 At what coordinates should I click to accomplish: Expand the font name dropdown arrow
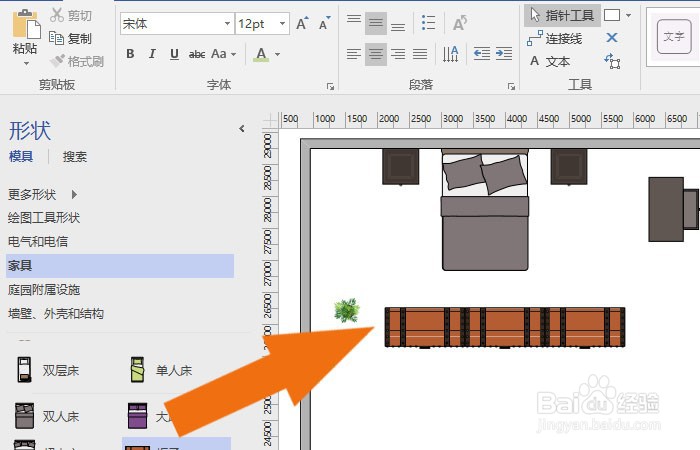click(227, 24)
